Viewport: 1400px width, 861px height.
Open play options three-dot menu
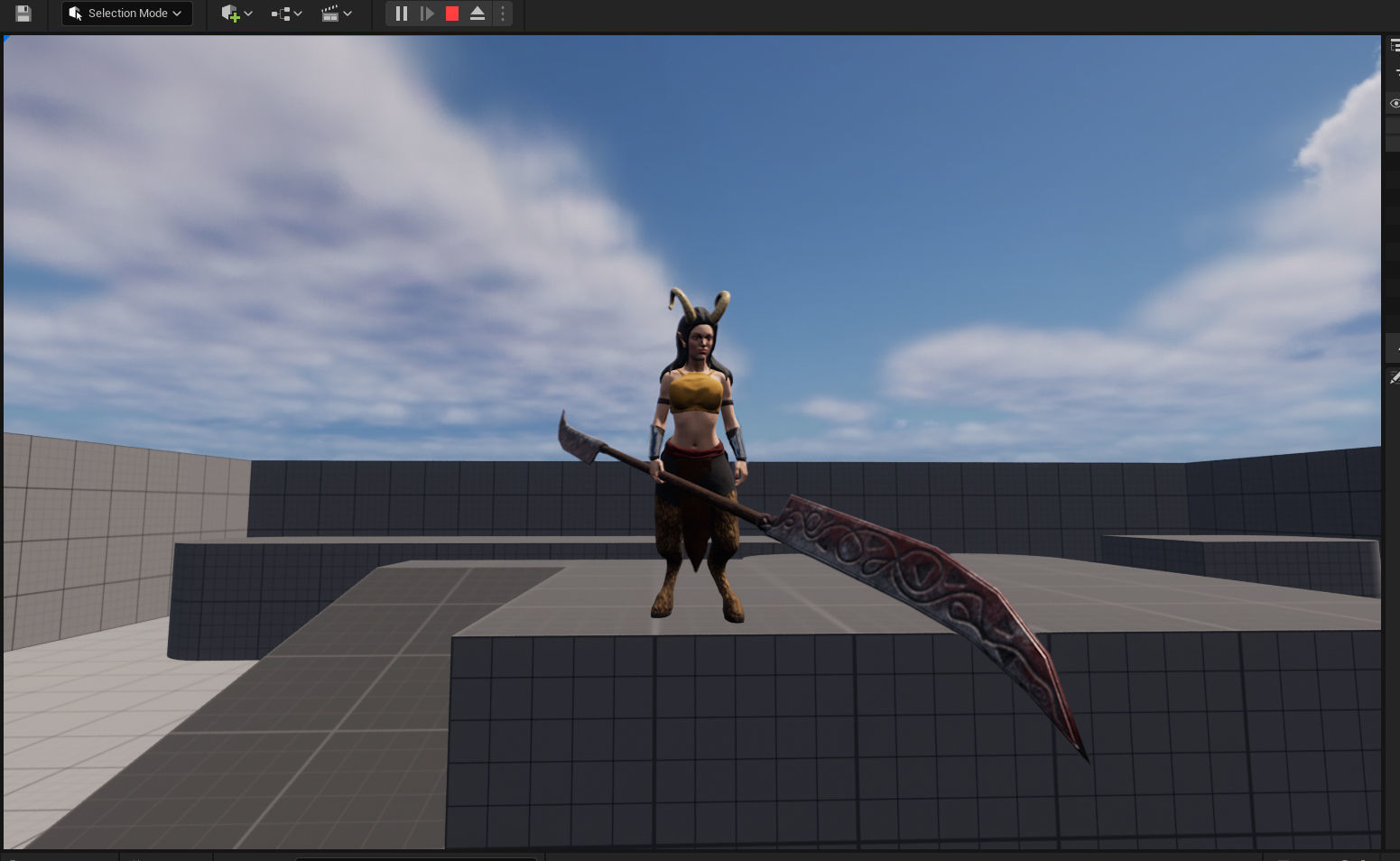[503, 14]
